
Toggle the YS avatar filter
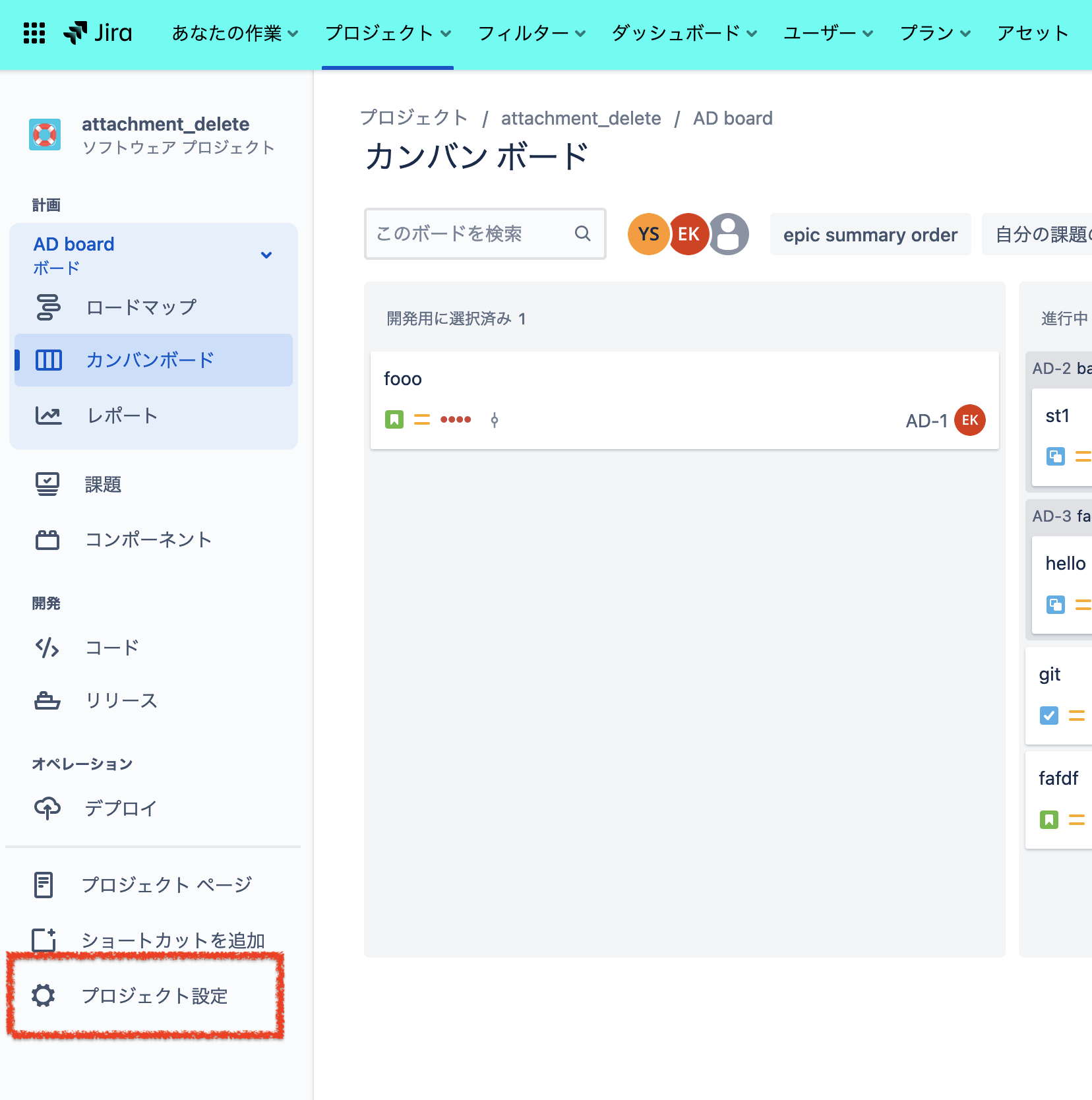(648, 234)
